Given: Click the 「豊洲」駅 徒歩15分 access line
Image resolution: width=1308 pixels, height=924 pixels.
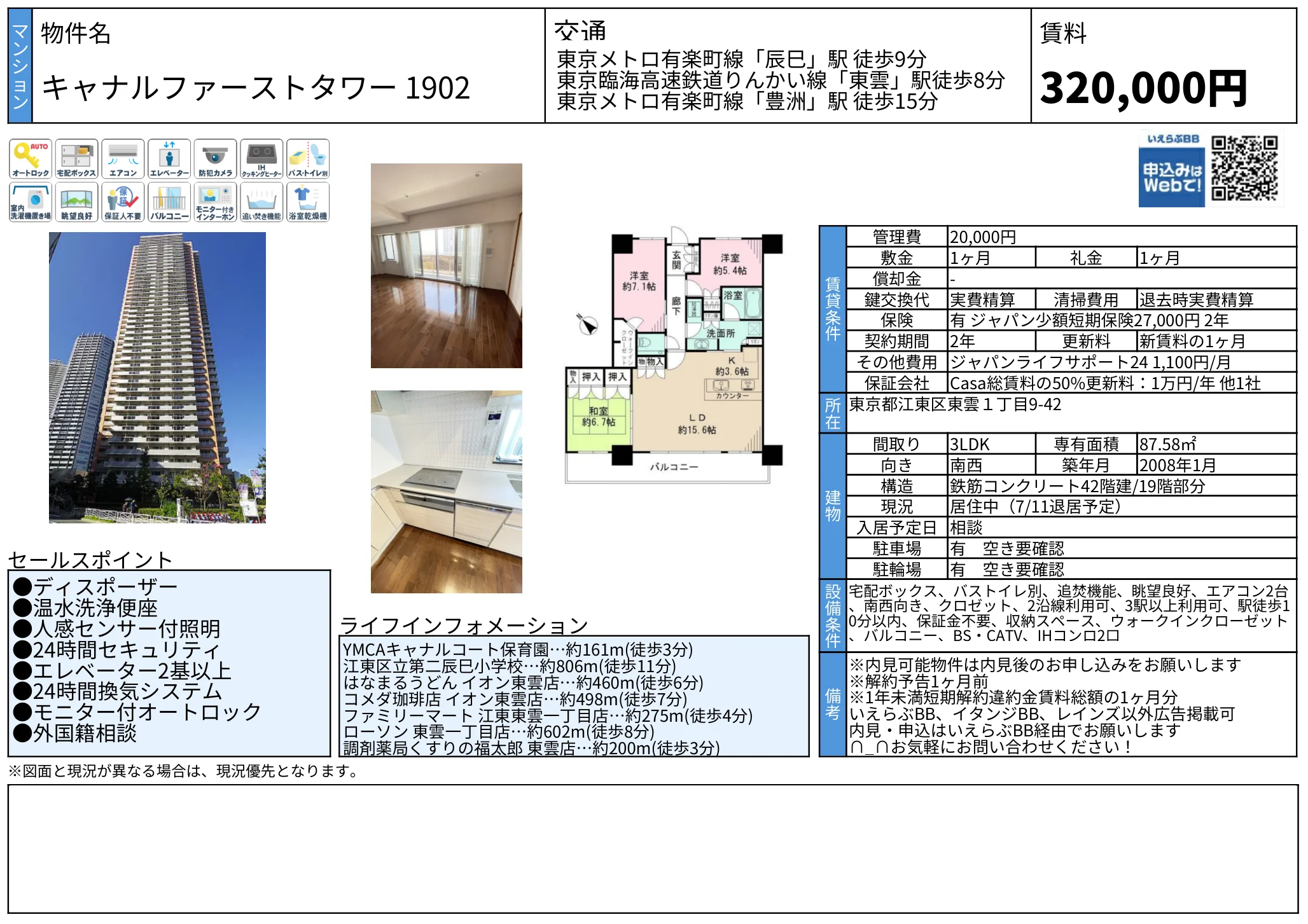Looking at the screenshot, I should pos(748,101).
